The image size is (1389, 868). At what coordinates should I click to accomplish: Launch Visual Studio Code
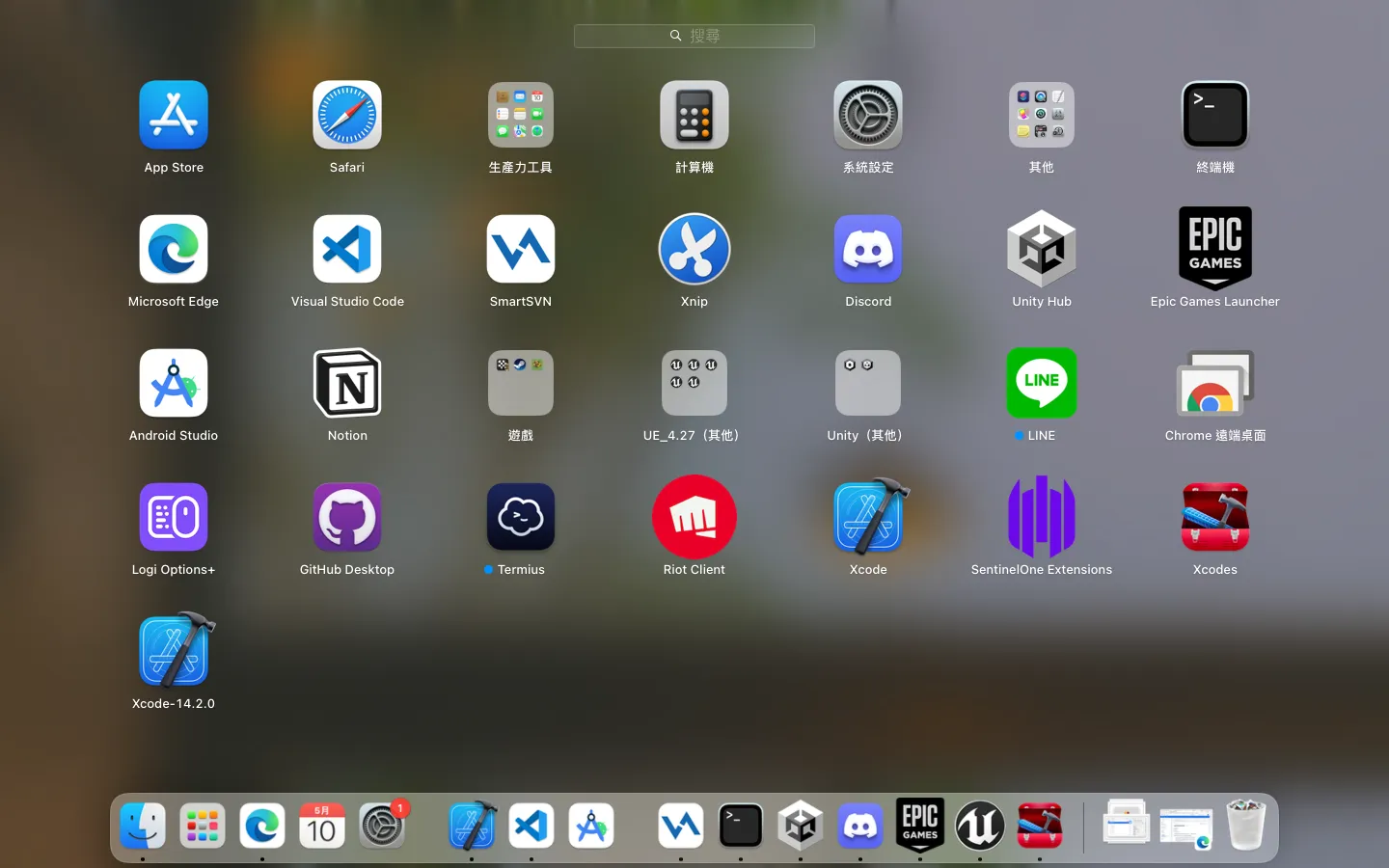pyautogui.click(x=347, y=249)
